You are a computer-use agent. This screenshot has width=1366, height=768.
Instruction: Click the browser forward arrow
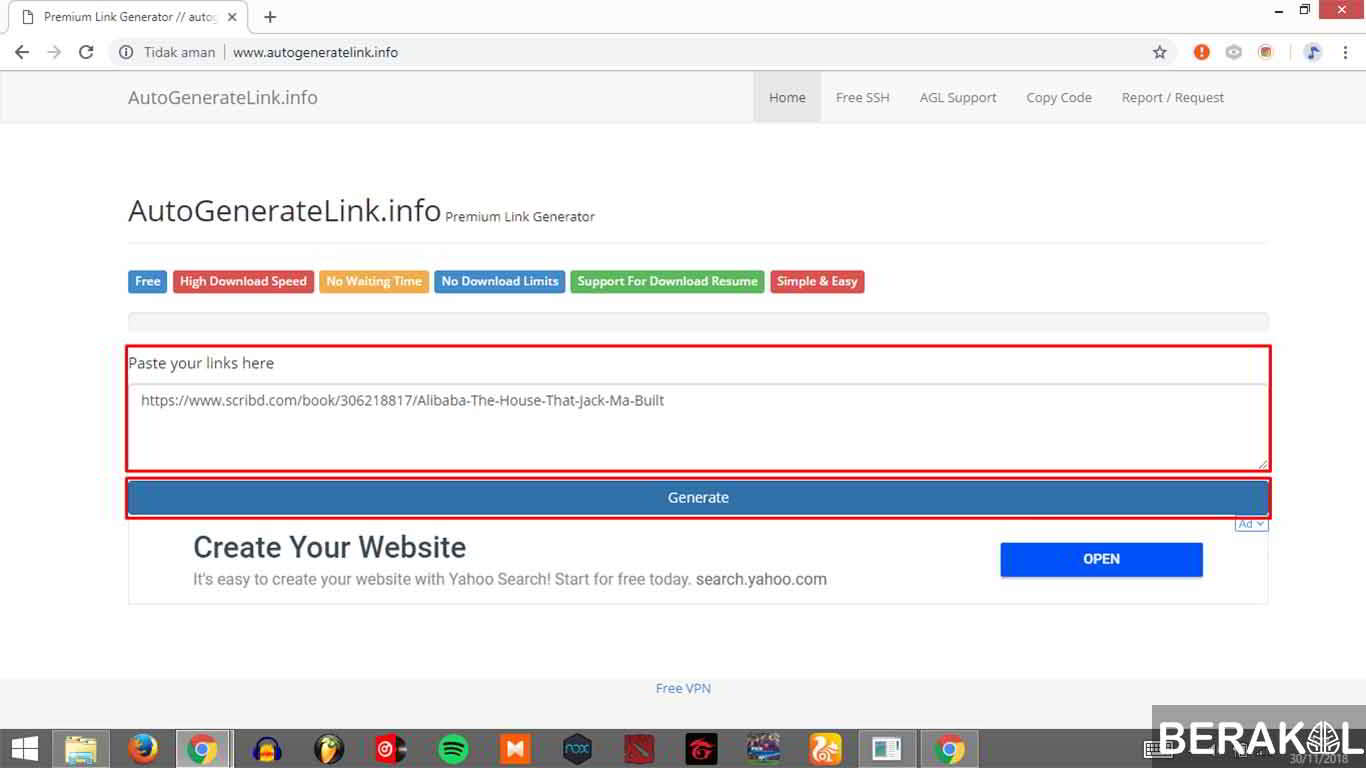tap(54, 52)
